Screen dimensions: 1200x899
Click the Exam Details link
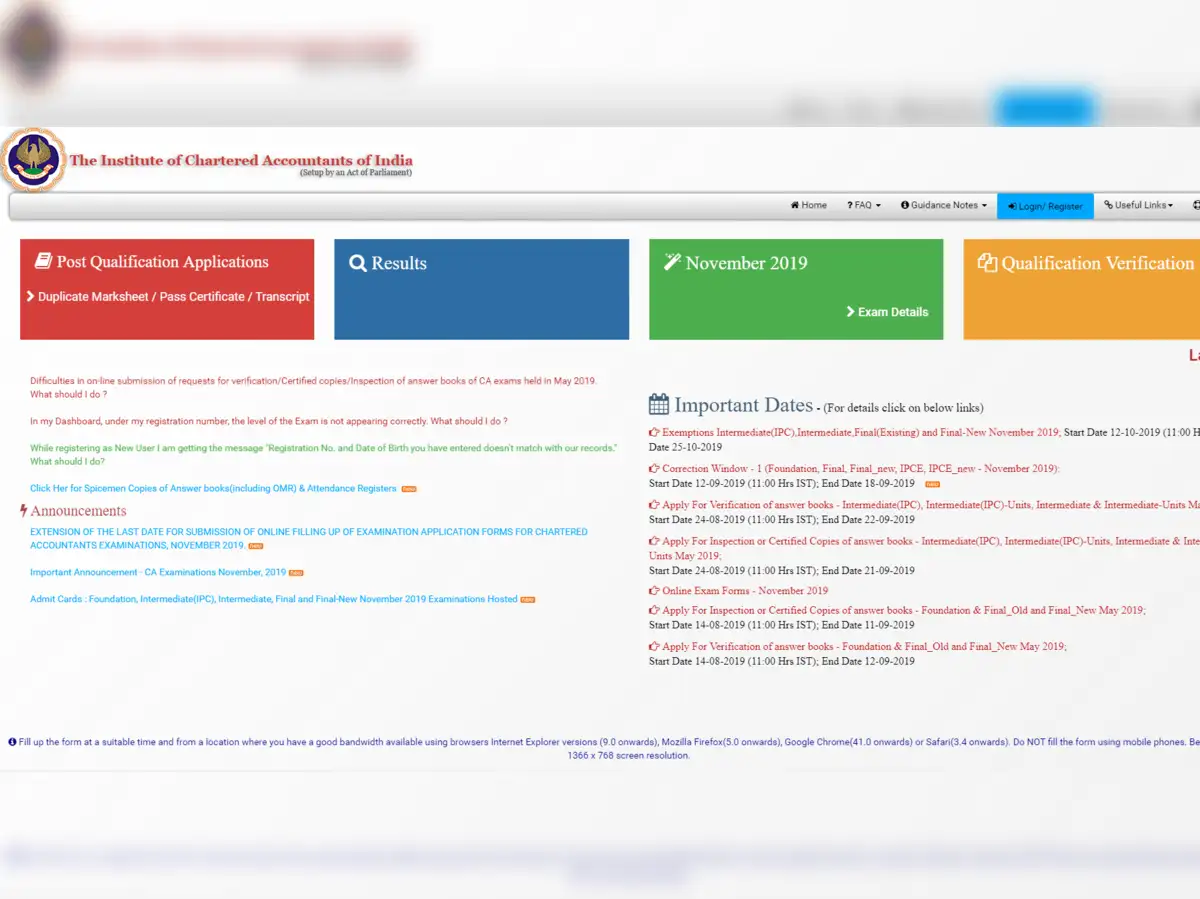[x=887, y=312]
